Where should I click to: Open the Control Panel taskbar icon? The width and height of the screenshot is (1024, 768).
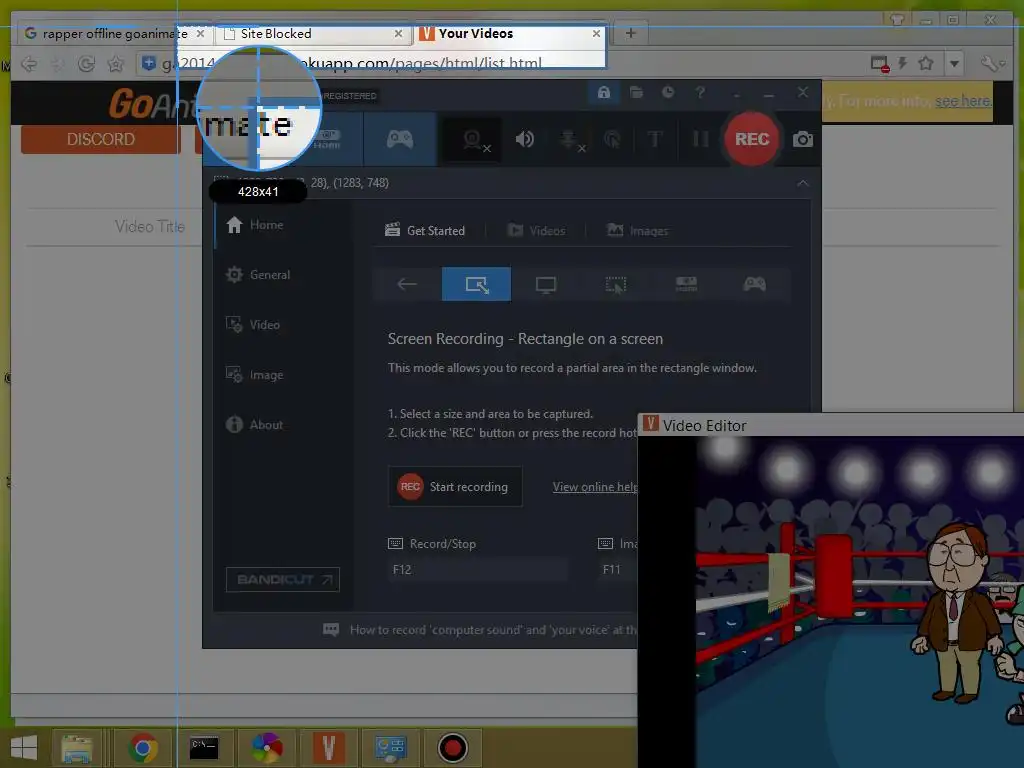391,748
